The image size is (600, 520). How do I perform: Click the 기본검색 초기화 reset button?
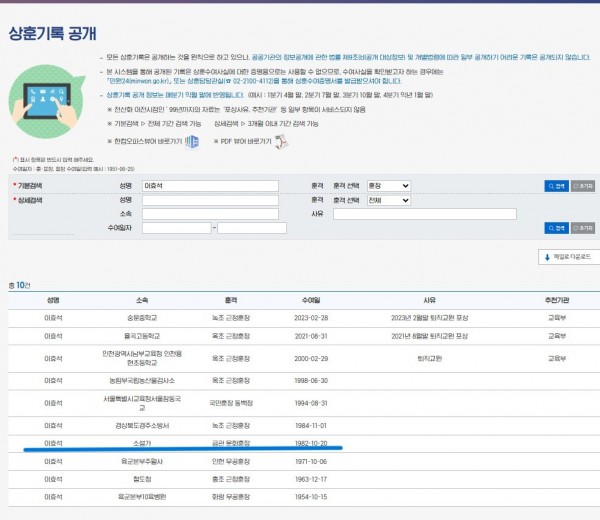pyautogui.click(x=585, y=186)
